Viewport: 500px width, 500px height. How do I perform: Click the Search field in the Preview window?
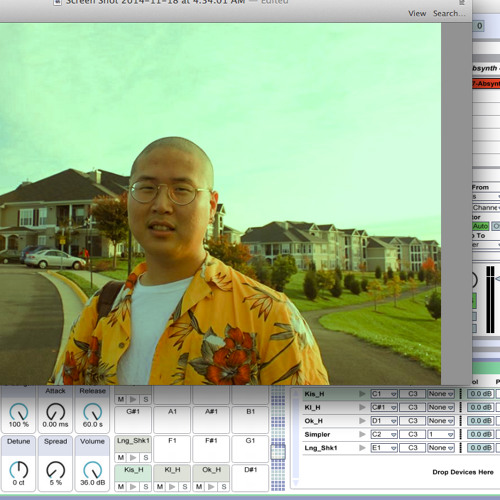tap(449, 14)
